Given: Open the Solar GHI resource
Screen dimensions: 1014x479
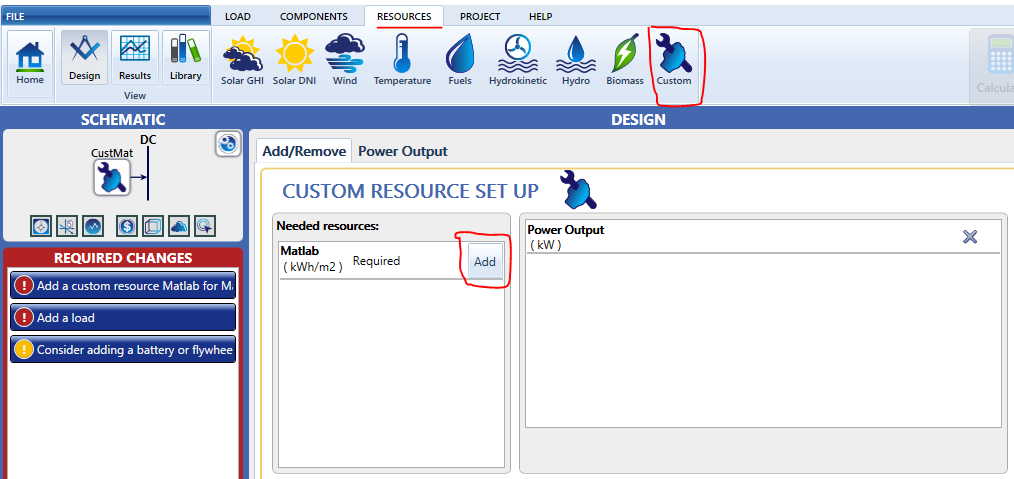Looking at the screenshot, I should (241, 59).
